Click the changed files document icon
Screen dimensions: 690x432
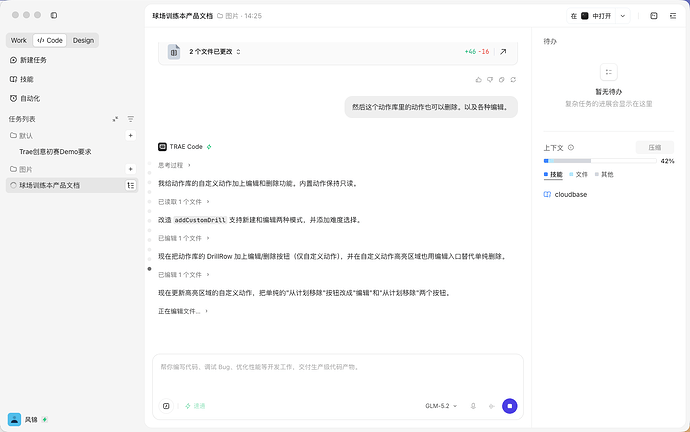click(174, 52)
